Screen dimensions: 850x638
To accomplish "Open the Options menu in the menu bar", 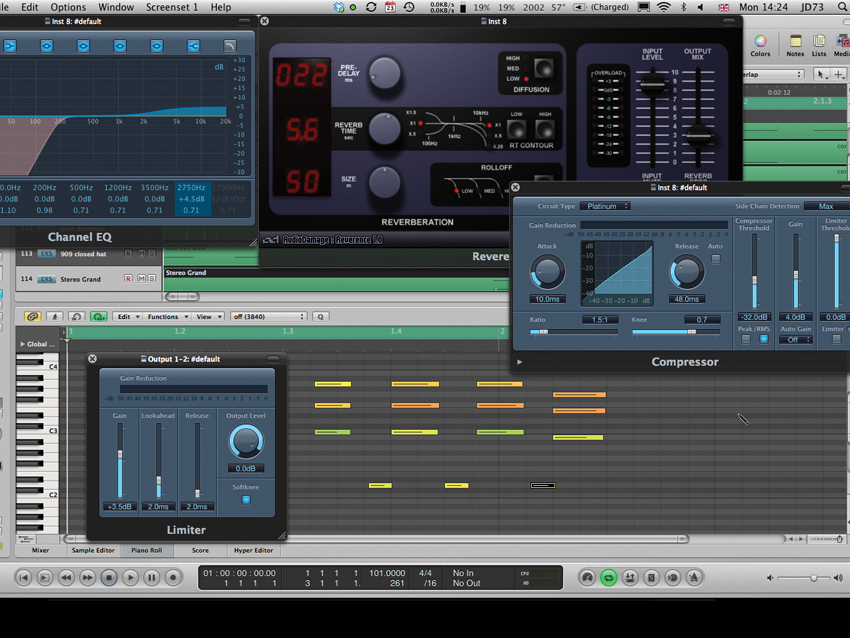I will (x=68, y=7).
